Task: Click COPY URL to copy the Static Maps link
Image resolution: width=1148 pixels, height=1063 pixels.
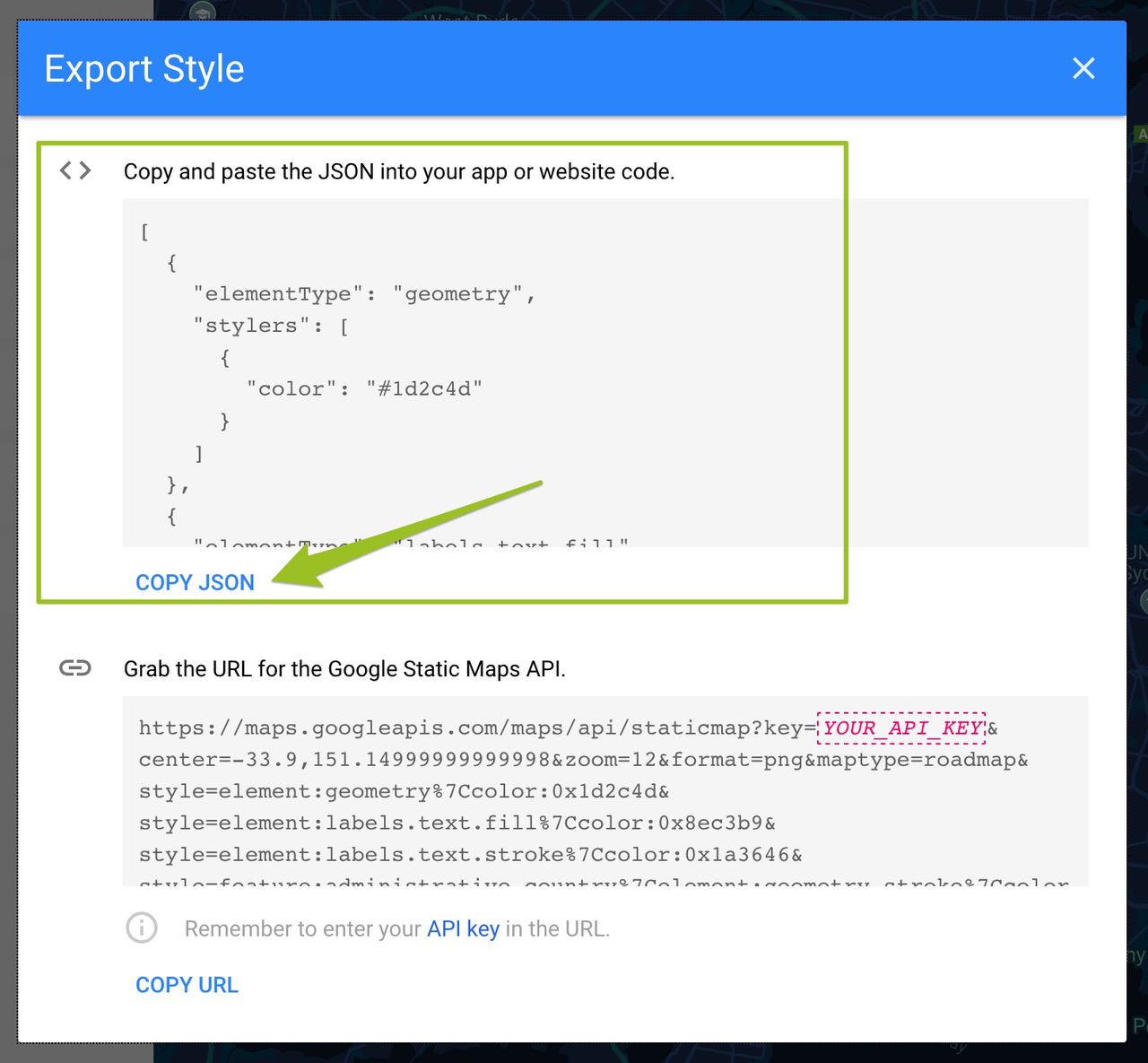Action: point(186,984)
